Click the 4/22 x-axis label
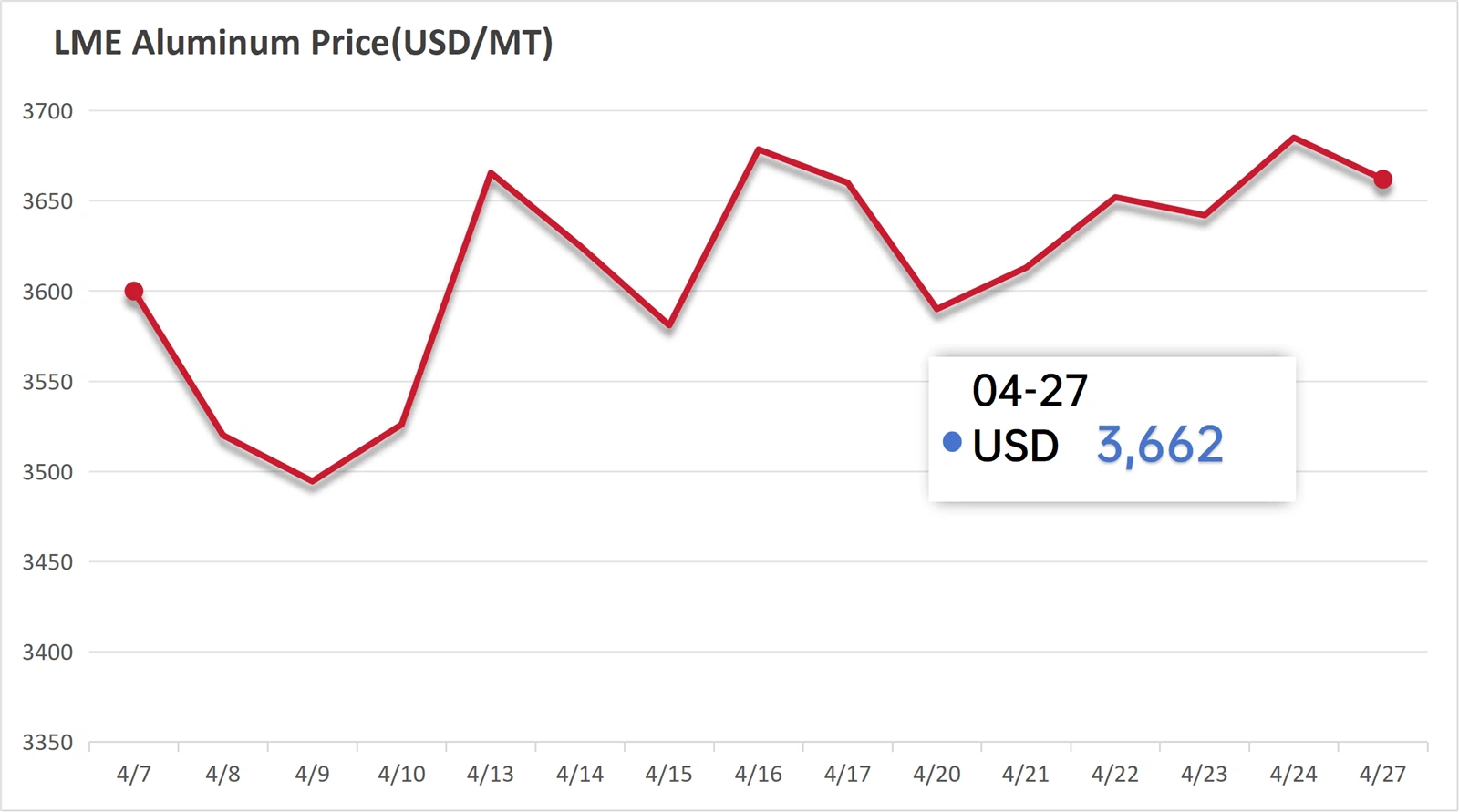 pyautogui.click(x=1114, y=775)
